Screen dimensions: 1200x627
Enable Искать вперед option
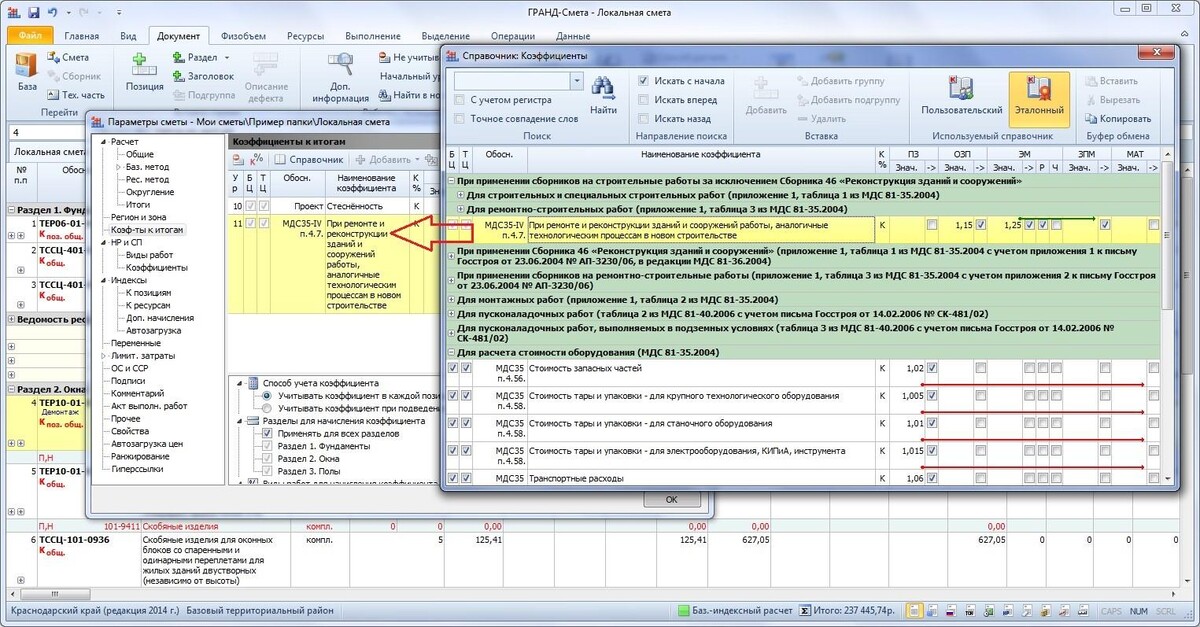click(644, 100)
